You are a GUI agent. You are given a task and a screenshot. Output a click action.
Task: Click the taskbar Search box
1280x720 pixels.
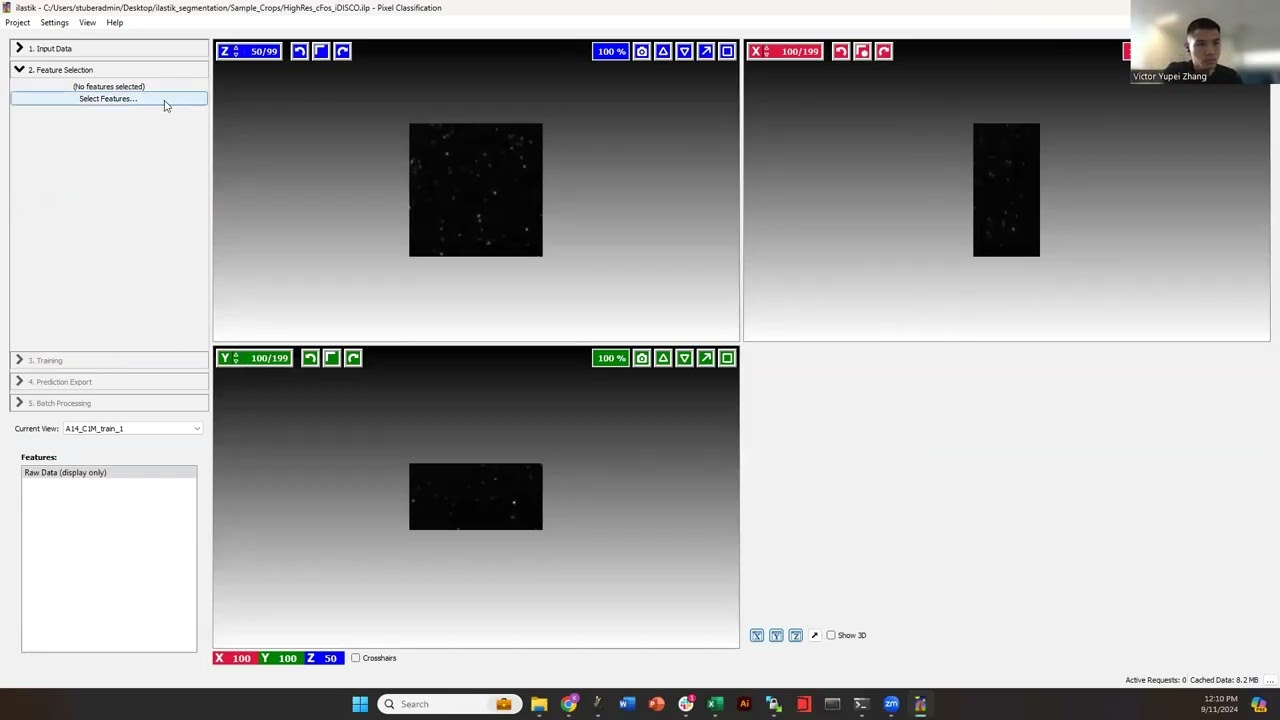coord(450,704)
